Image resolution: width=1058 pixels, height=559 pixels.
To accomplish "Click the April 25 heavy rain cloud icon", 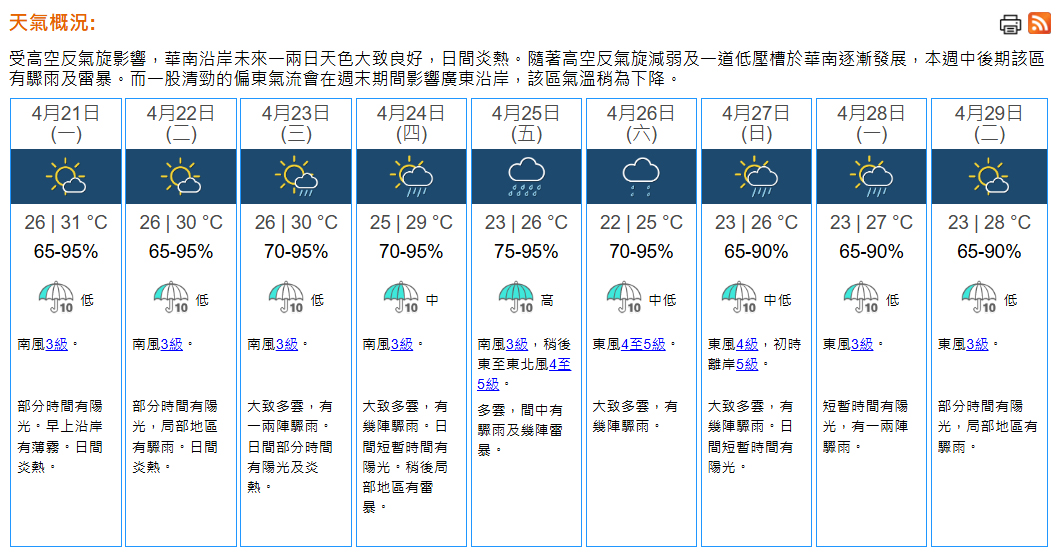I will tap(526, 177).
